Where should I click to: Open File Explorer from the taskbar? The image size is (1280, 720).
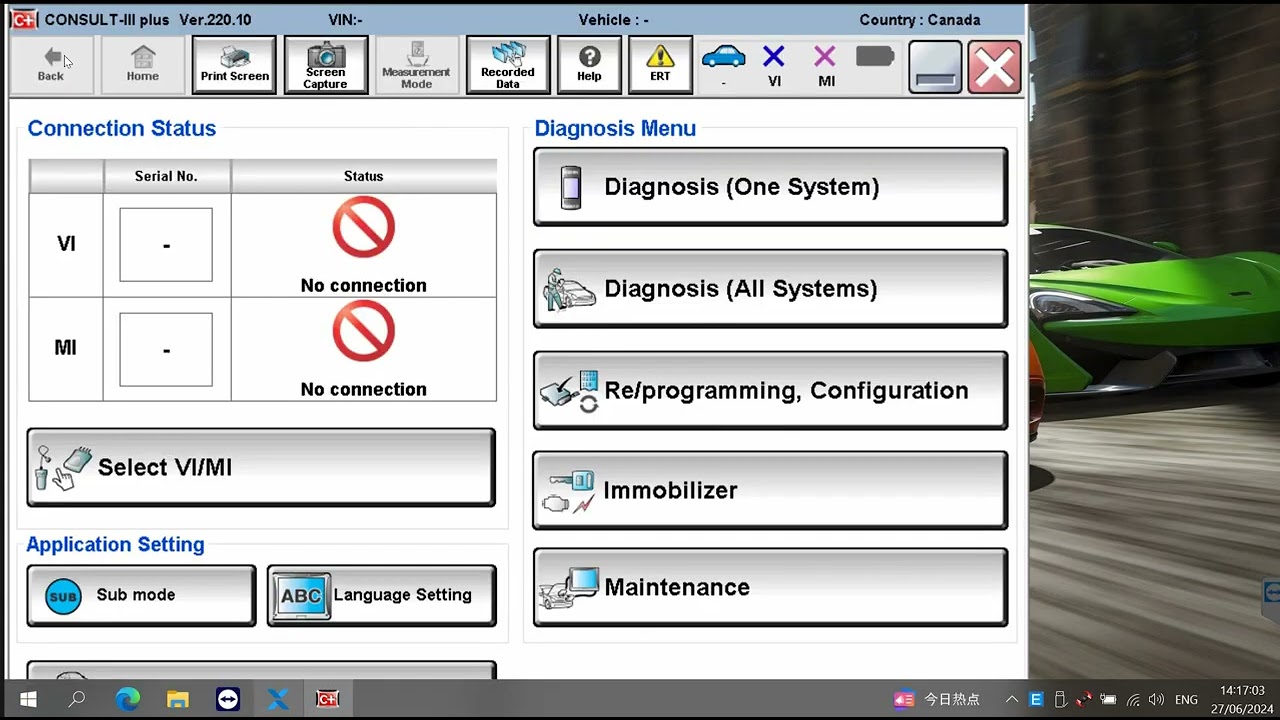tap(178, 699)
